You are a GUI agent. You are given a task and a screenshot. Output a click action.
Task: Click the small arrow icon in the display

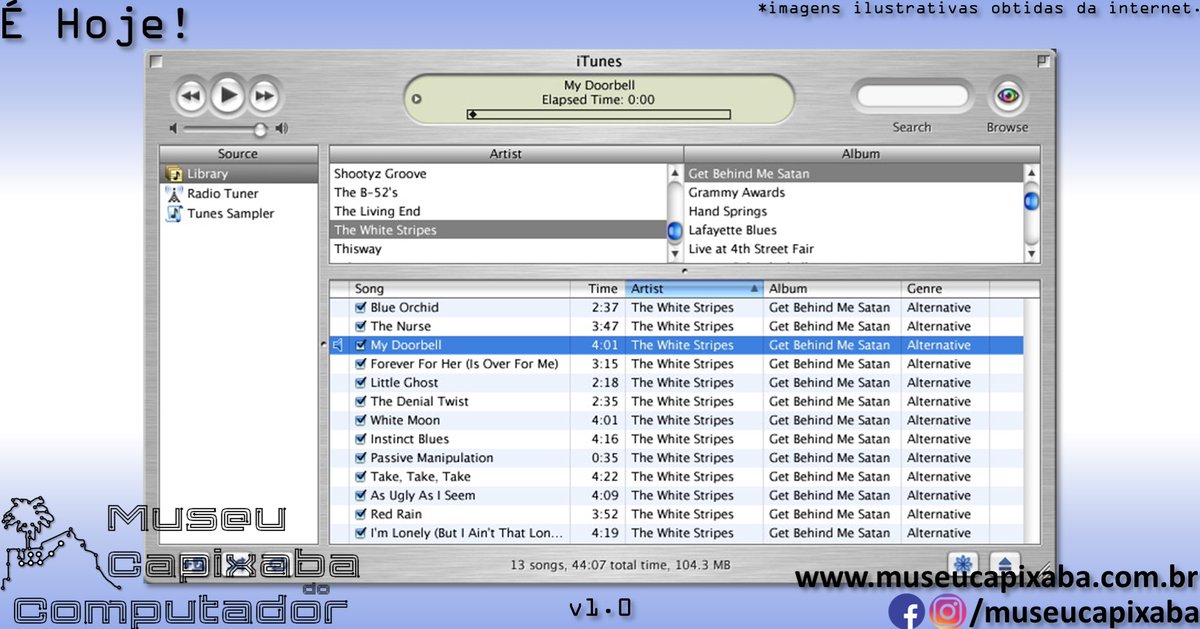tap(417, 99)
